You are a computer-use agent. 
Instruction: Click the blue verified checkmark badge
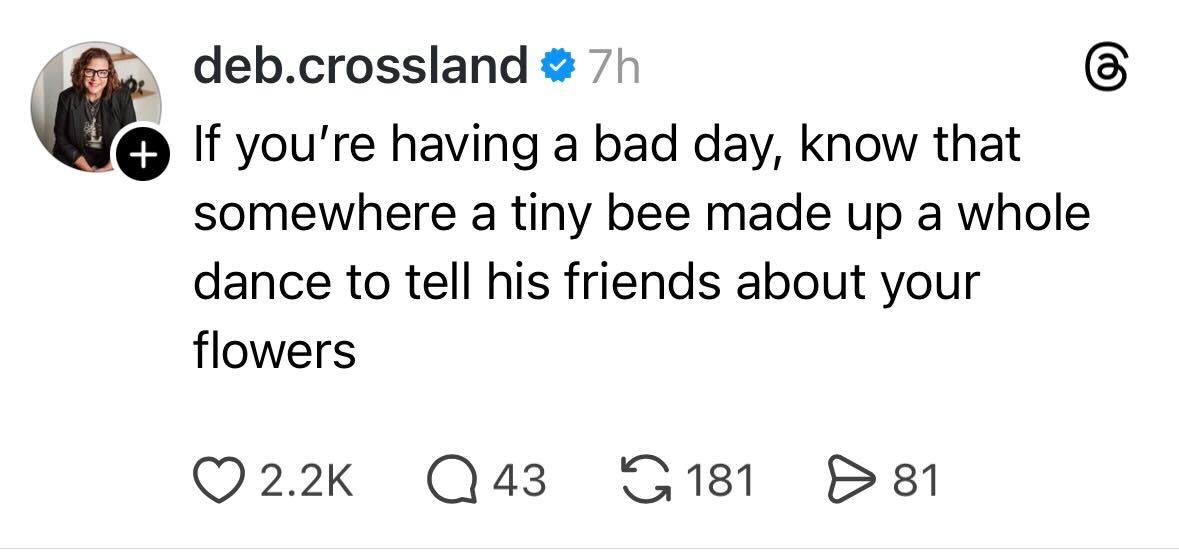point(556,69)
